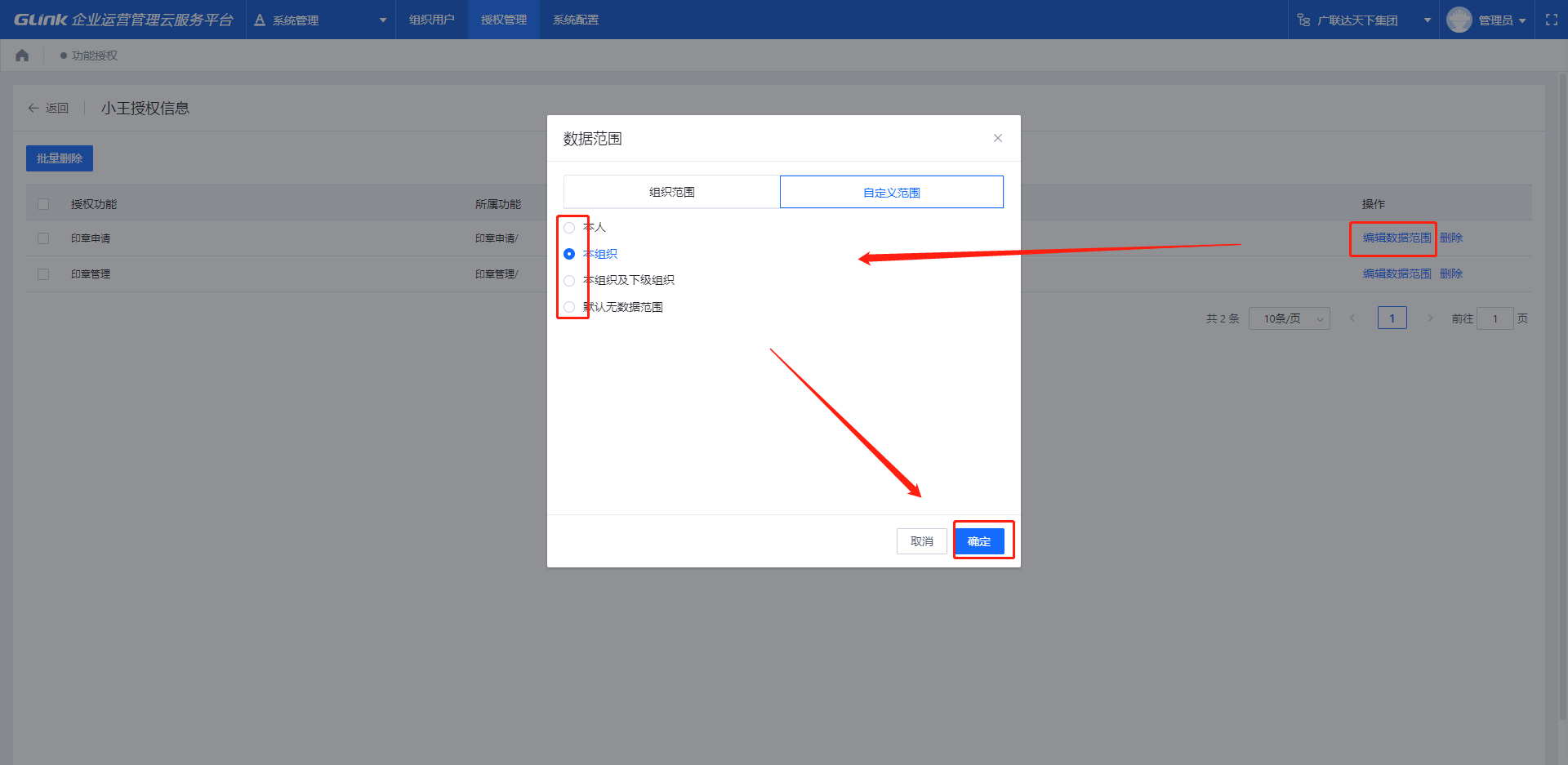The width and height of the screenshot is (1568, 765).
Task: Switch to 自定义范围 tab
Action: point(892,192)
